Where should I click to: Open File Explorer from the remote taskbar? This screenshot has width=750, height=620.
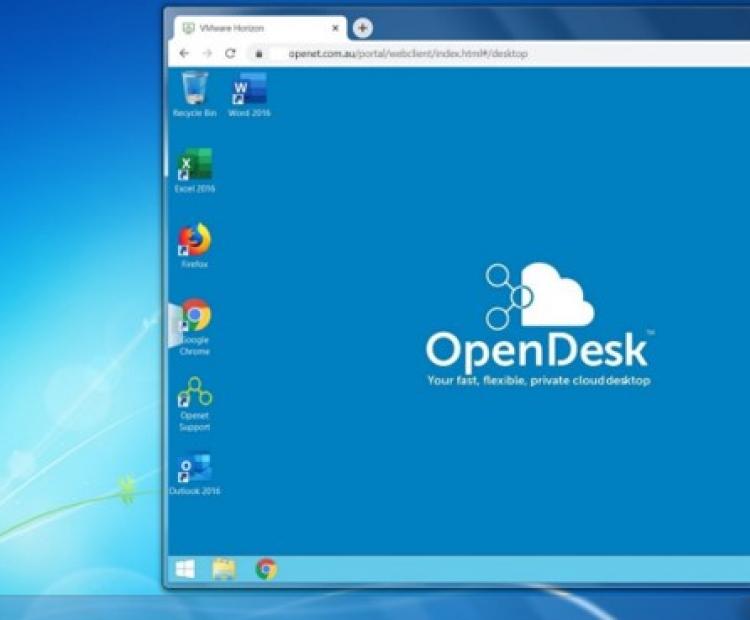coord(224,569)
